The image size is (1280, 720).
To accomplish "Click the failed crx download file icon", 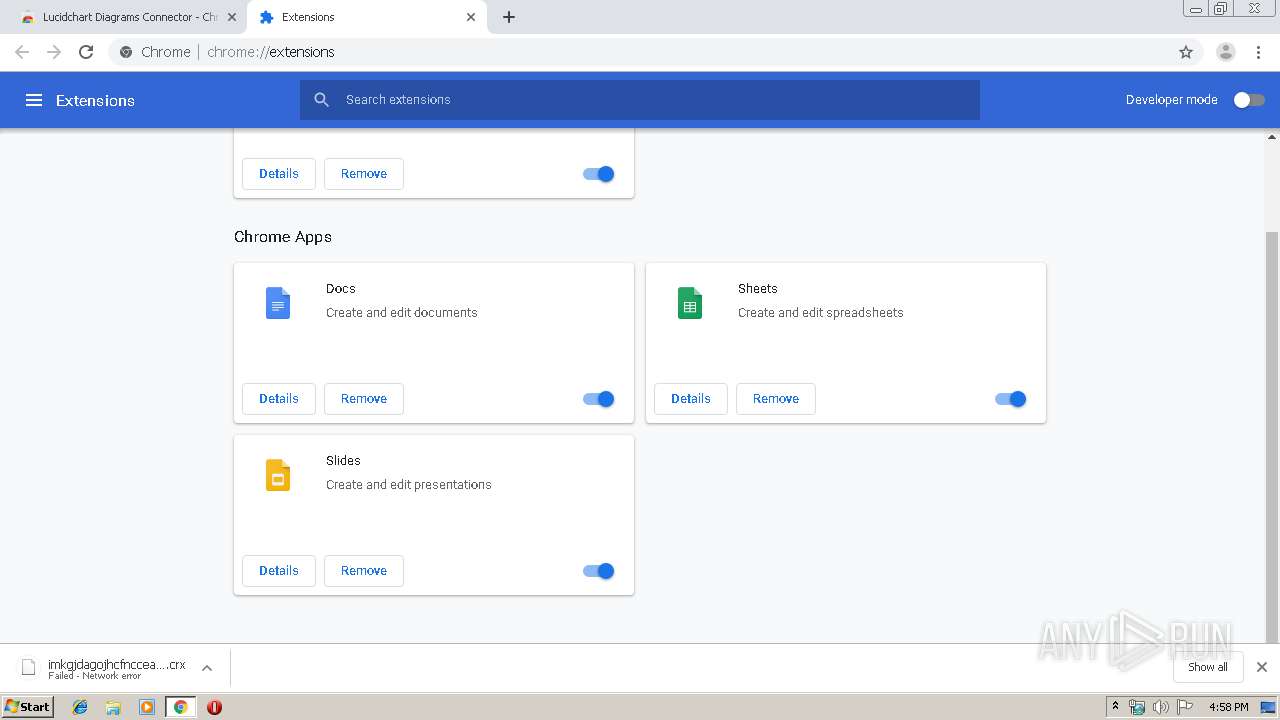I will click(x=29, y=667).
